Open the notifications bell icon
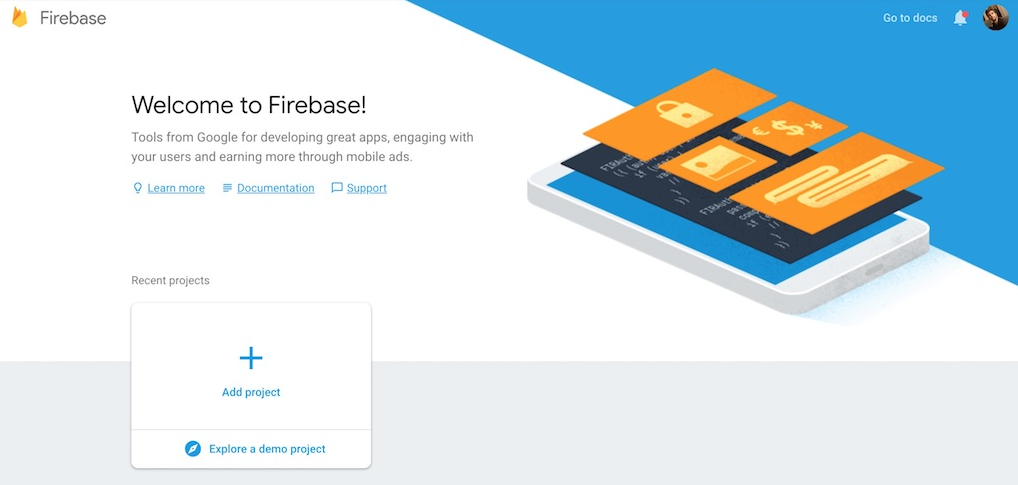The image size is (1018, 485). [x=960, y=18]
